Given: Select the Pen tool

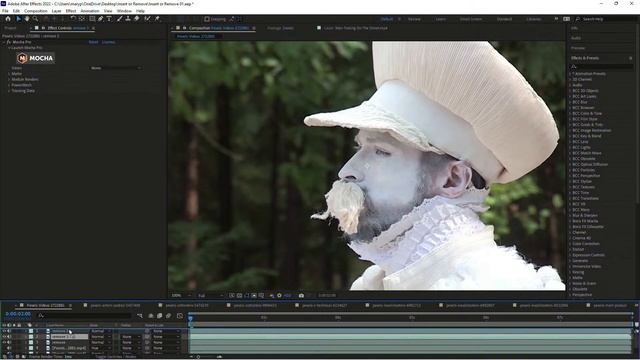Looking at the screenshot, I should pos(100,19).
